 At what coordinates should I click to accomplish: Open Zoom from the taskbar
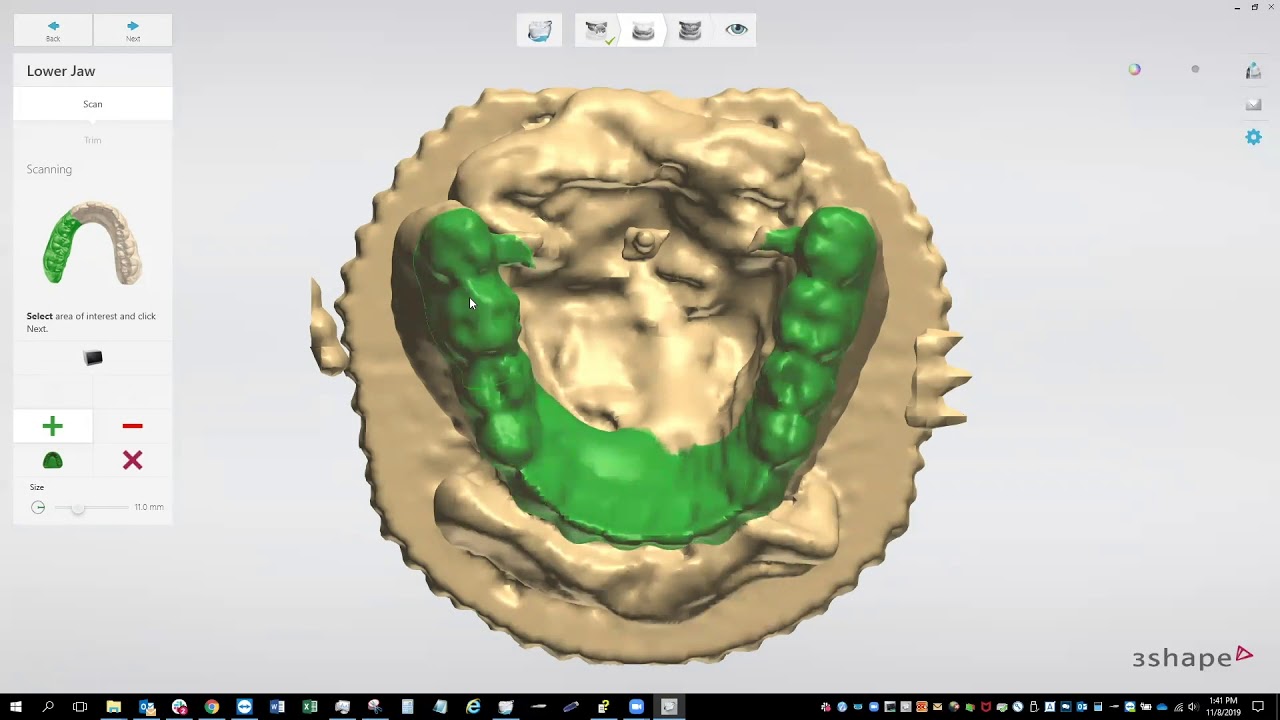coord(636,707)
